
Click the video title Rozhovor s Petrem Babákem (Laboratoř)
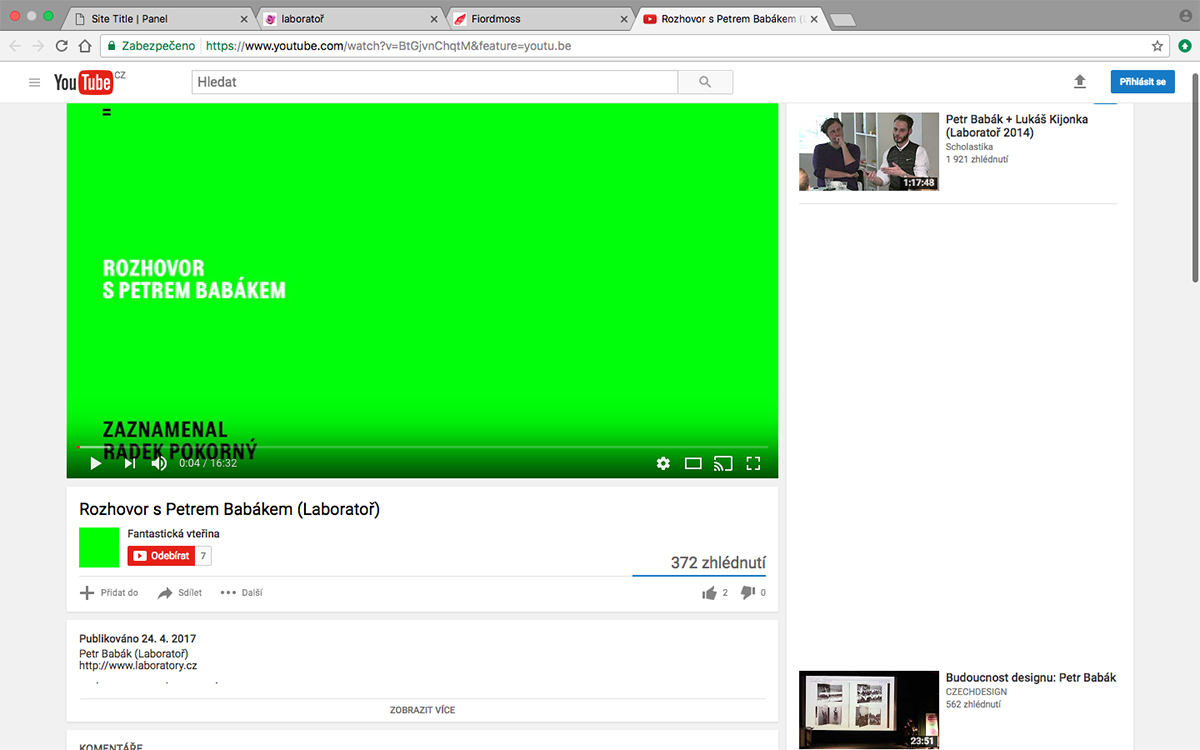(230, 509)
